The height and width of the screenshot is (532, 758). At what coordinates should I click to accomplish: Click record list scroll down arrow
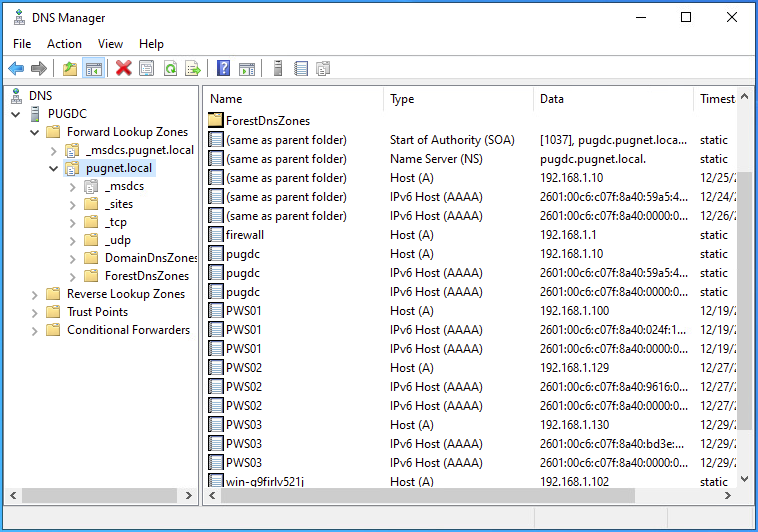744,479
